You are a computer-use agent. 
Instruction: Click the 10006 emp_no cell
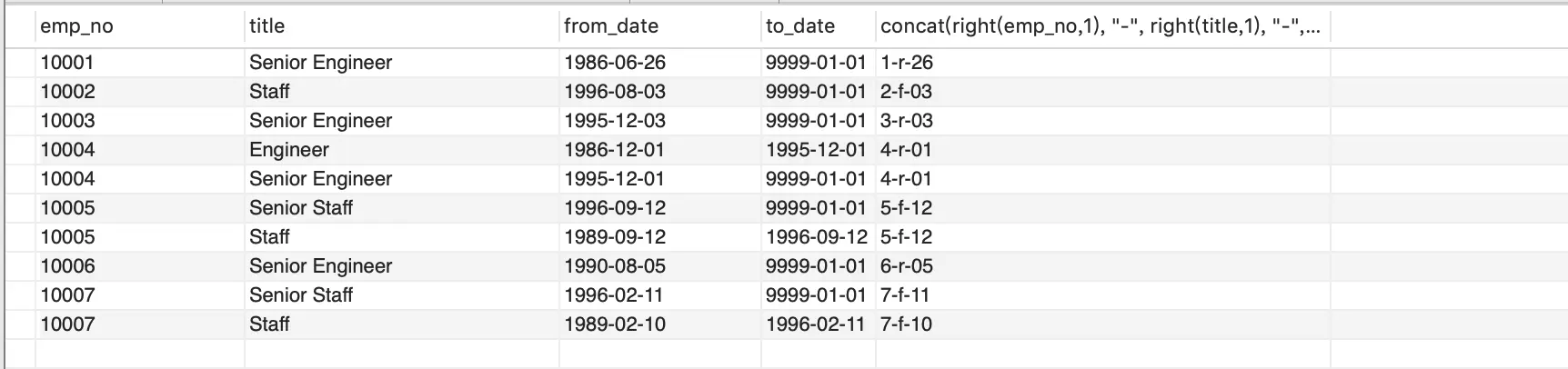67,266
